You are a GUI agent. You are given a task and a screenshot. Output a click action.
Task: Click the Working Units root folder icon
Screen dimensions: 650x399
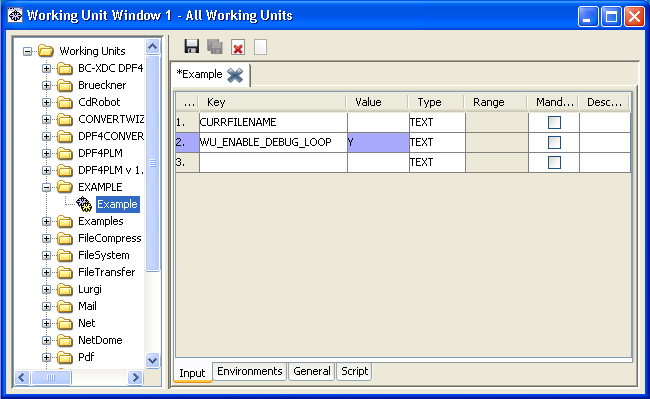tap(46, 51)
